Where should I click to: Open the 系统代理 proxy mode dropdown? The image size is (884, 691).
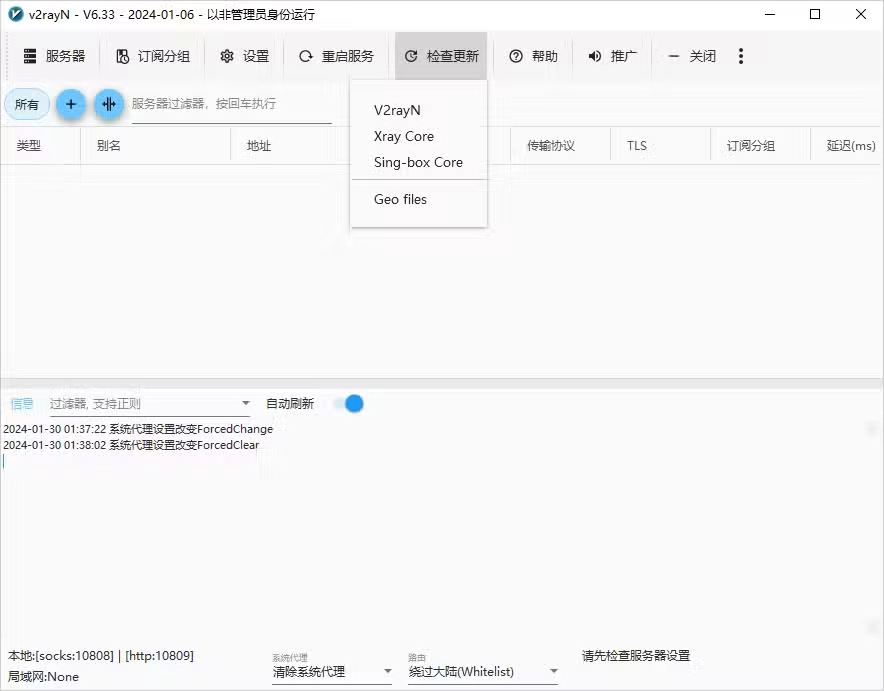click(330, 672)
